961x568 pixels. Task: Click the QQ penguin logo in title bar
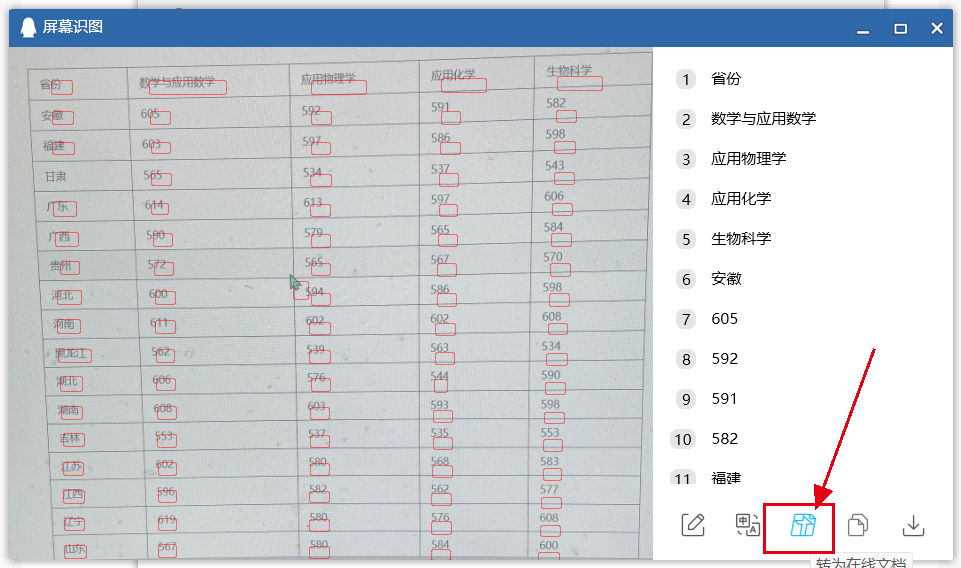pyautogui.click(x=28, y=27)
